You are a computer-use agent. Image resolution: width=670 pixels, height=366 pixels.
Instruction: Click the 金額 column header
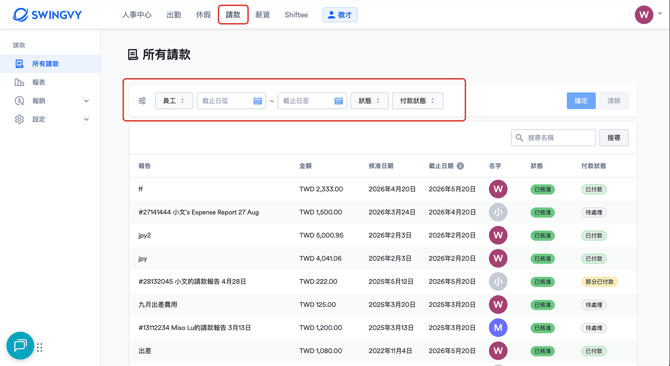pos(305,166)
